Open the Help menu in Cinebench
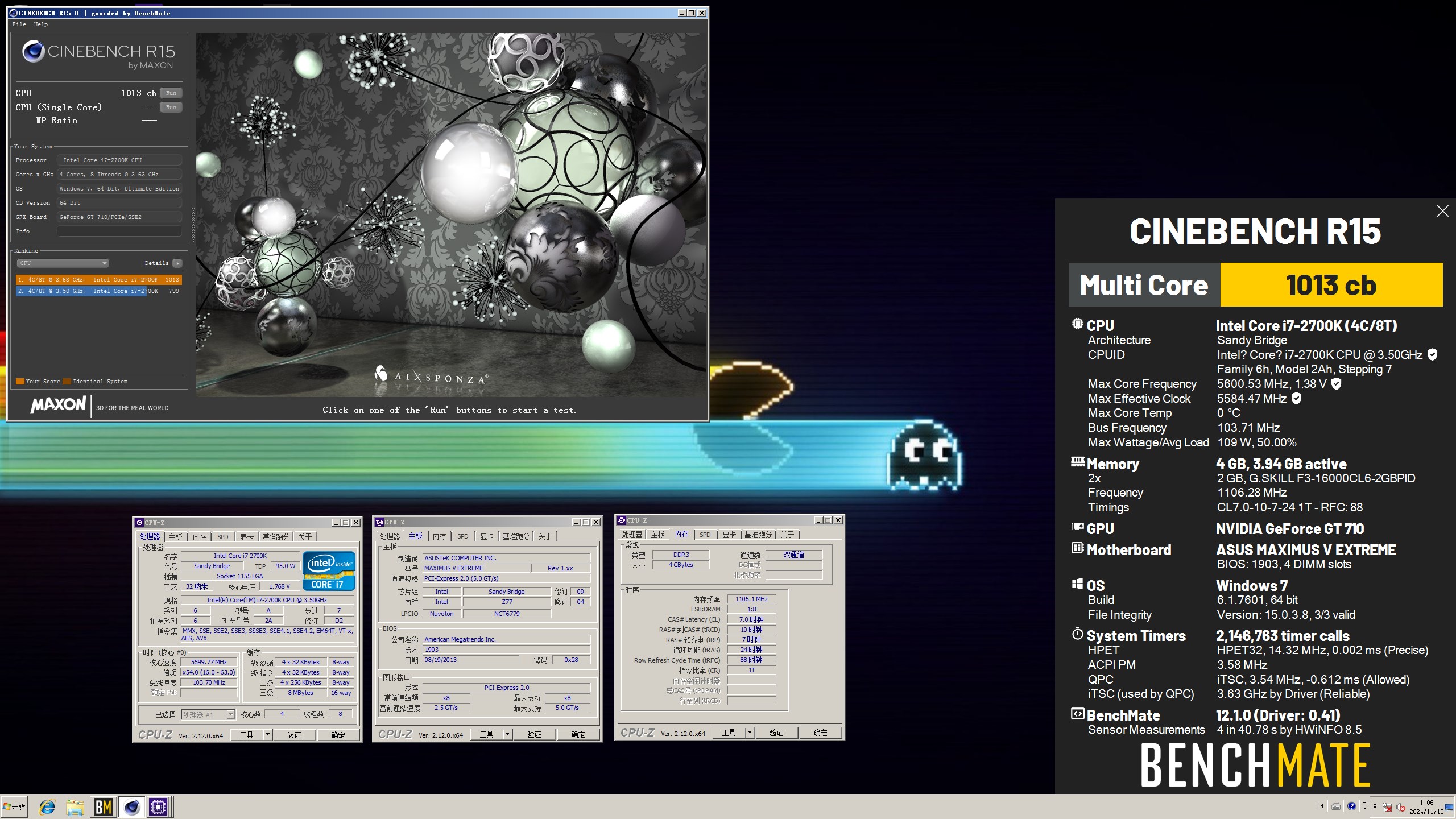The width and height of the screenshot is (1456, 819). pyautogui.click(x=40, y=24)
